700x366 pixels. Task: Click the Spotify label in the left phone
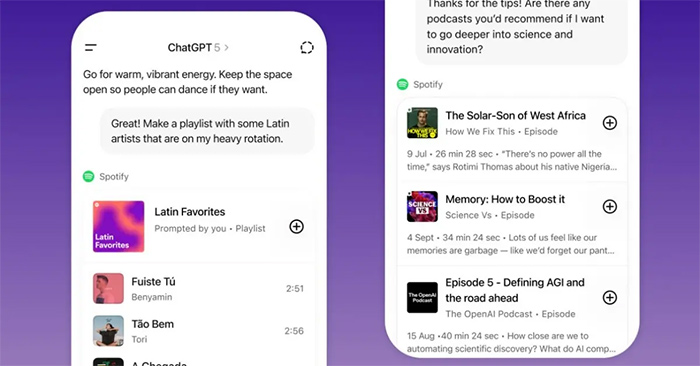point(114,176)
